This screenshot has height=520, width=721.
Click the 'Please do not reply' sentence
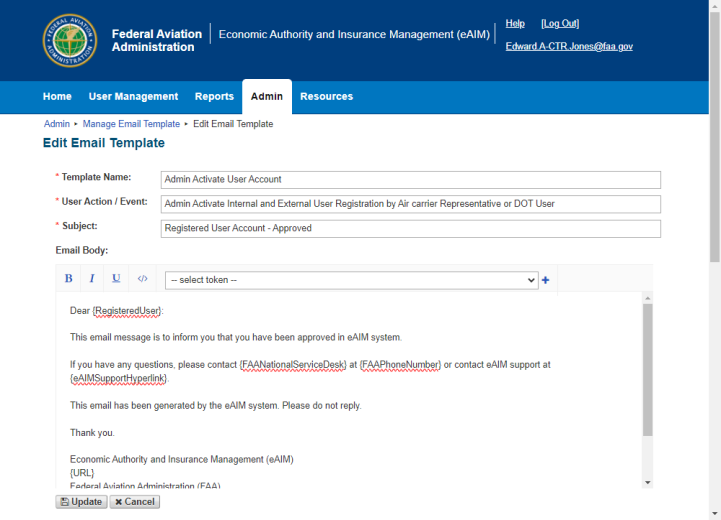[322, 406]
